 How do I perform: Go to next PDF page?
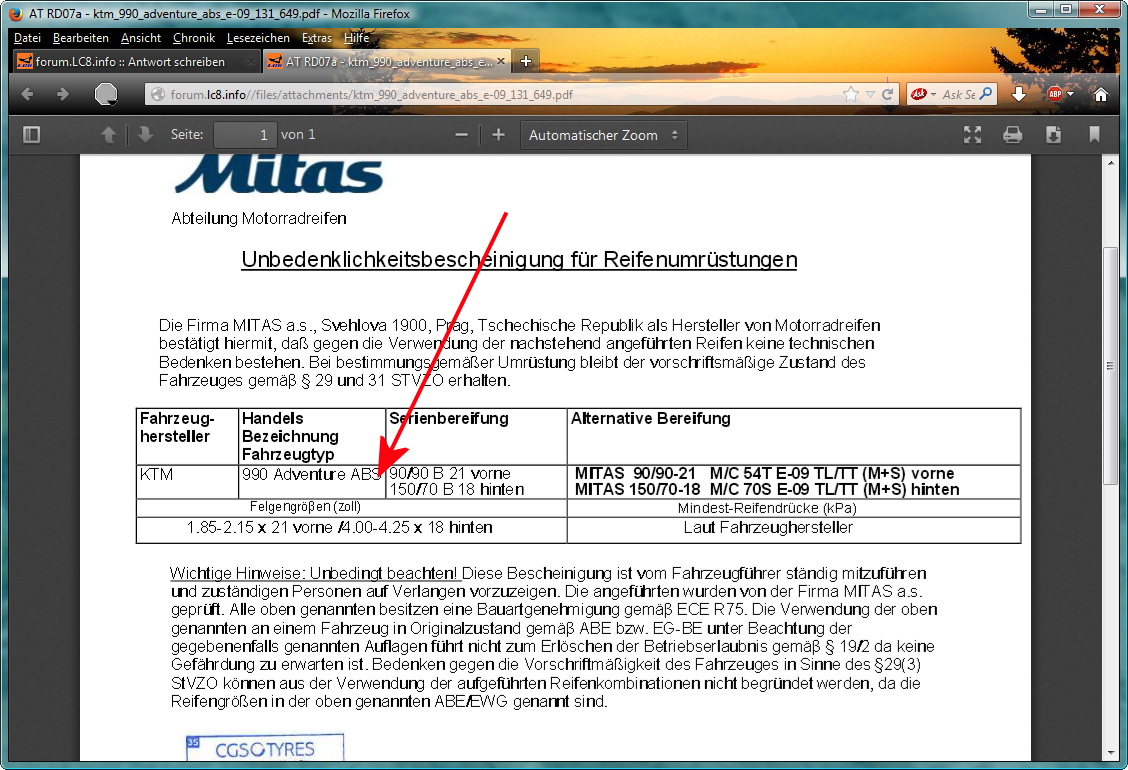145,135
